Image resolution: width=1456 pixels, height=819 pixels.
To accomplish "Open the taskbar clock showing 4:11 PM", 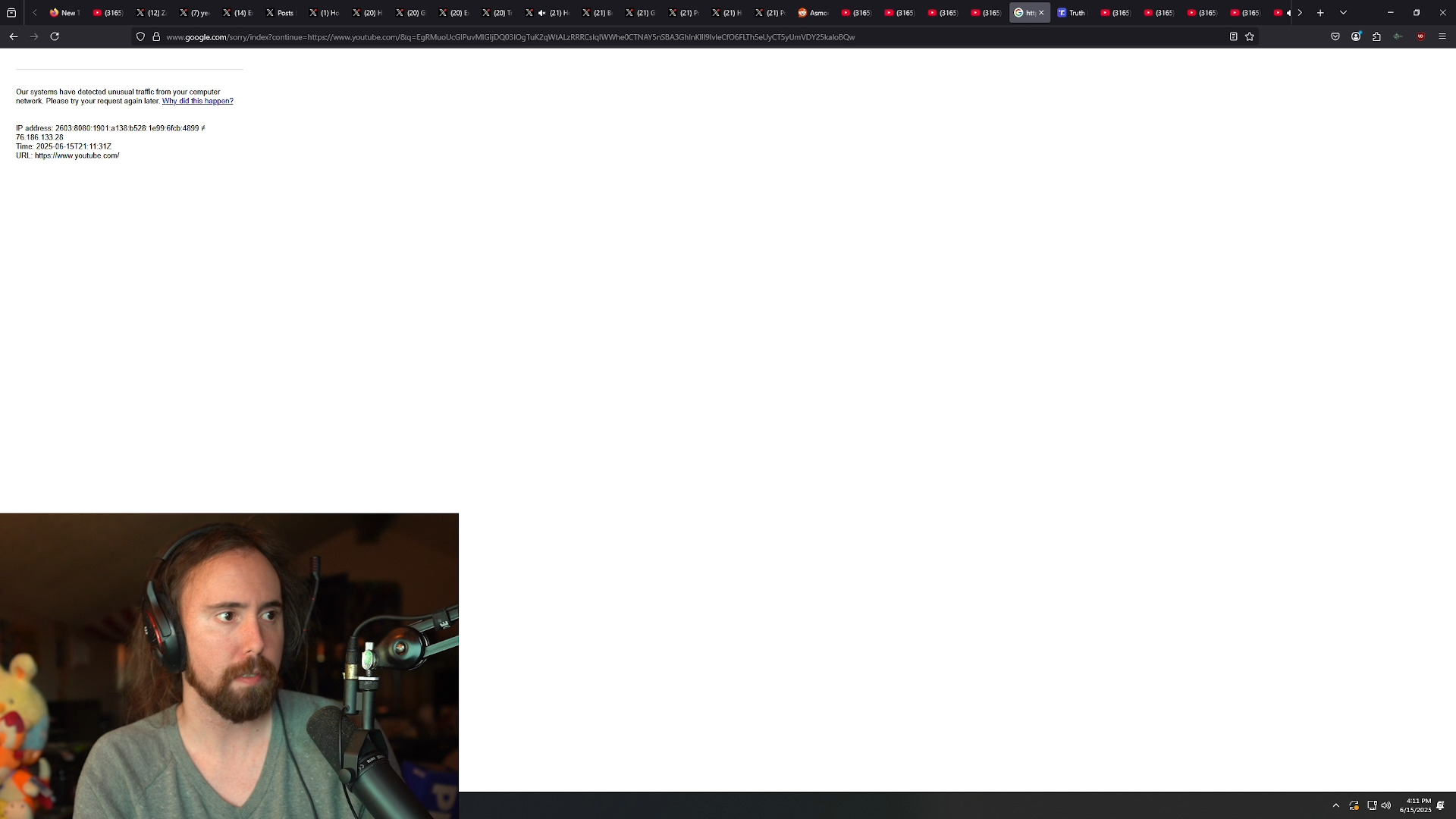I will point(1415,805).
